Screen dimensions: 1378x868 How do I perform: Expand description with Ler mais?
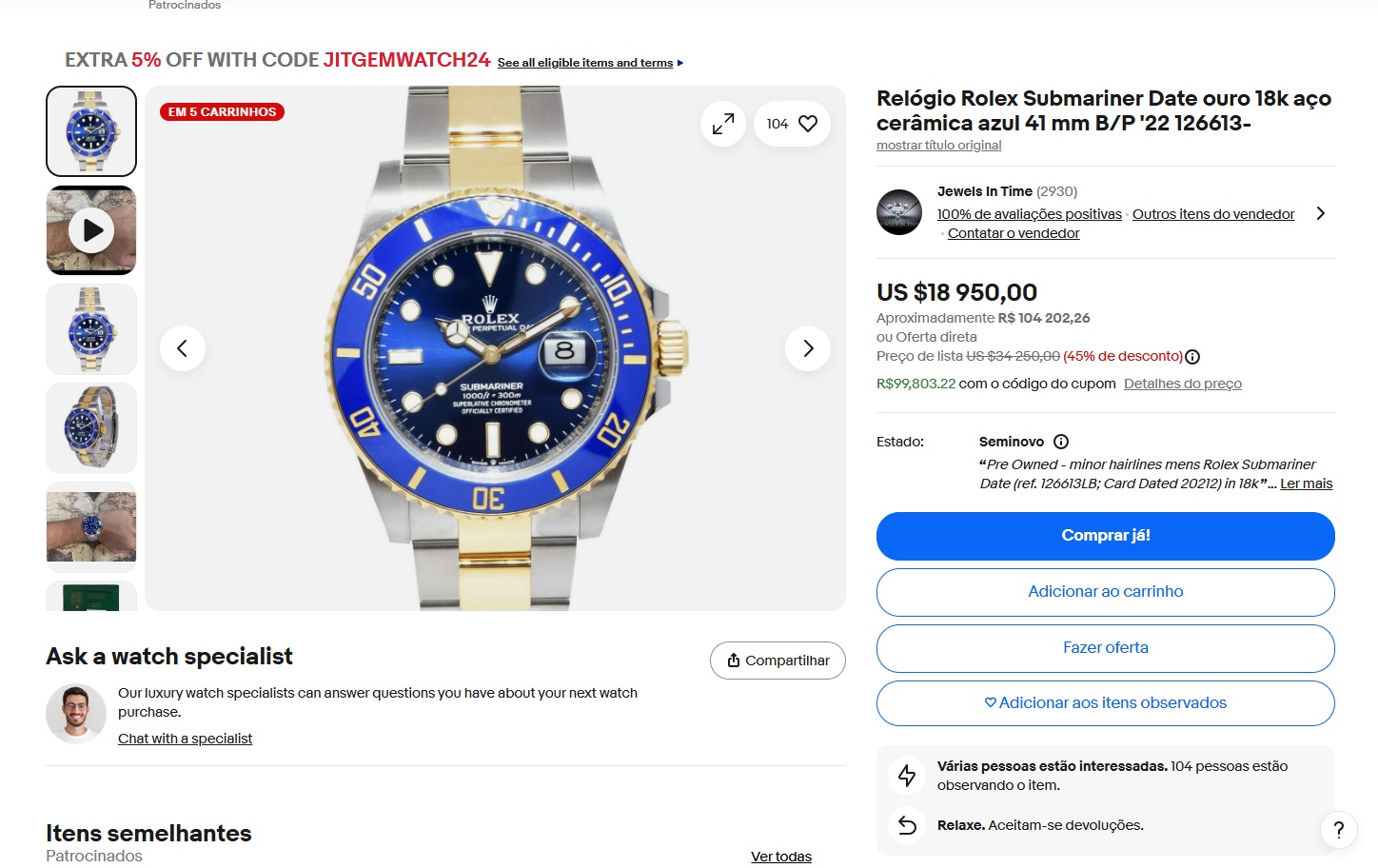tap(1306, 483)
